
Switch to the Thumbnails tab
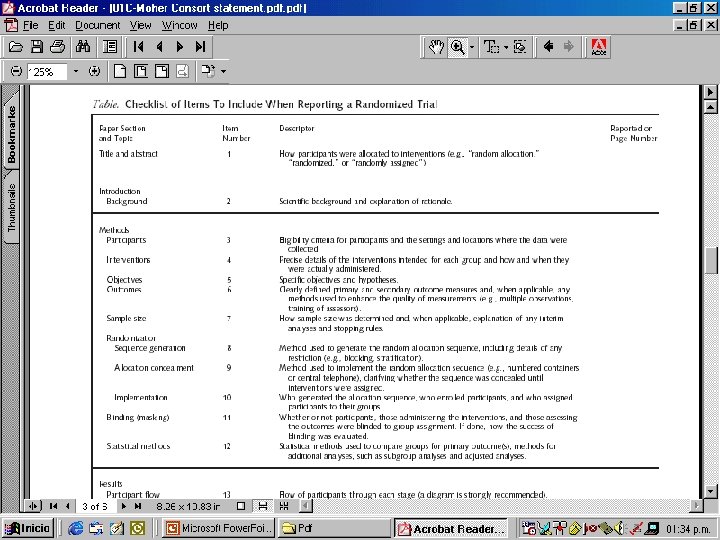[x=11, y=208]
